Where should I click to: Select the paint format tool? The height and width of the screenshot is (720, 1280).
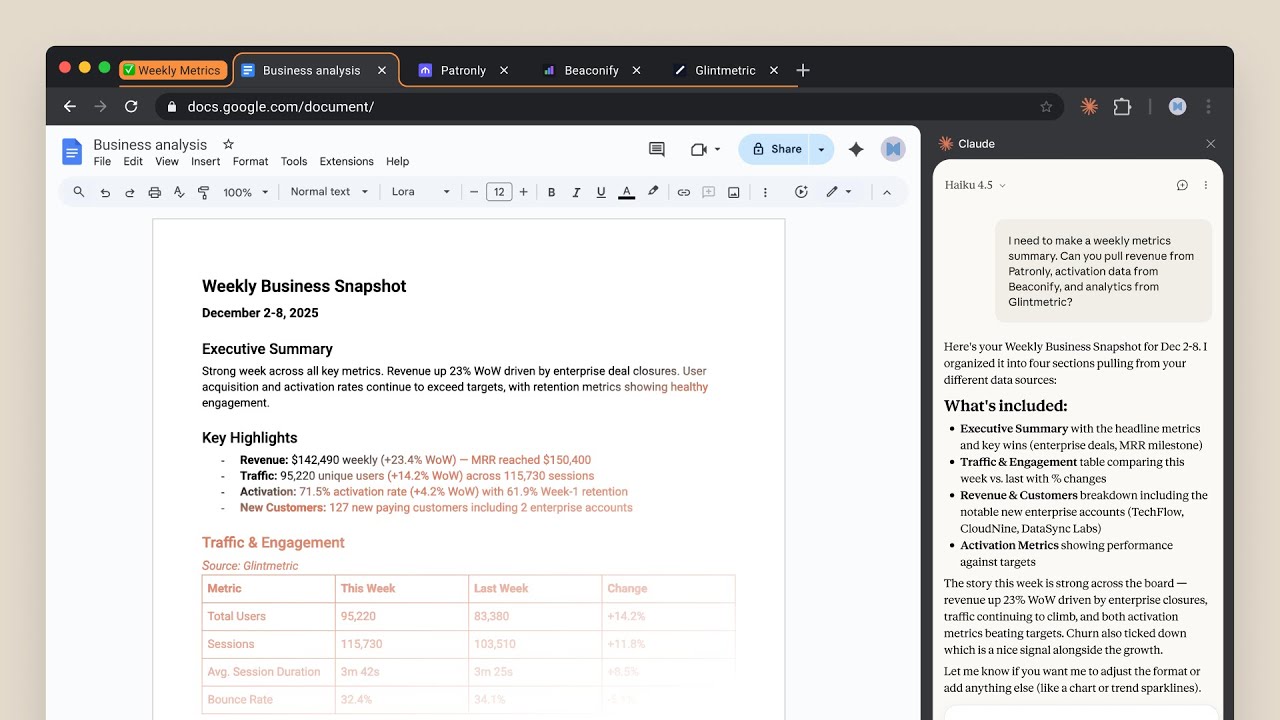click(203, 192)
